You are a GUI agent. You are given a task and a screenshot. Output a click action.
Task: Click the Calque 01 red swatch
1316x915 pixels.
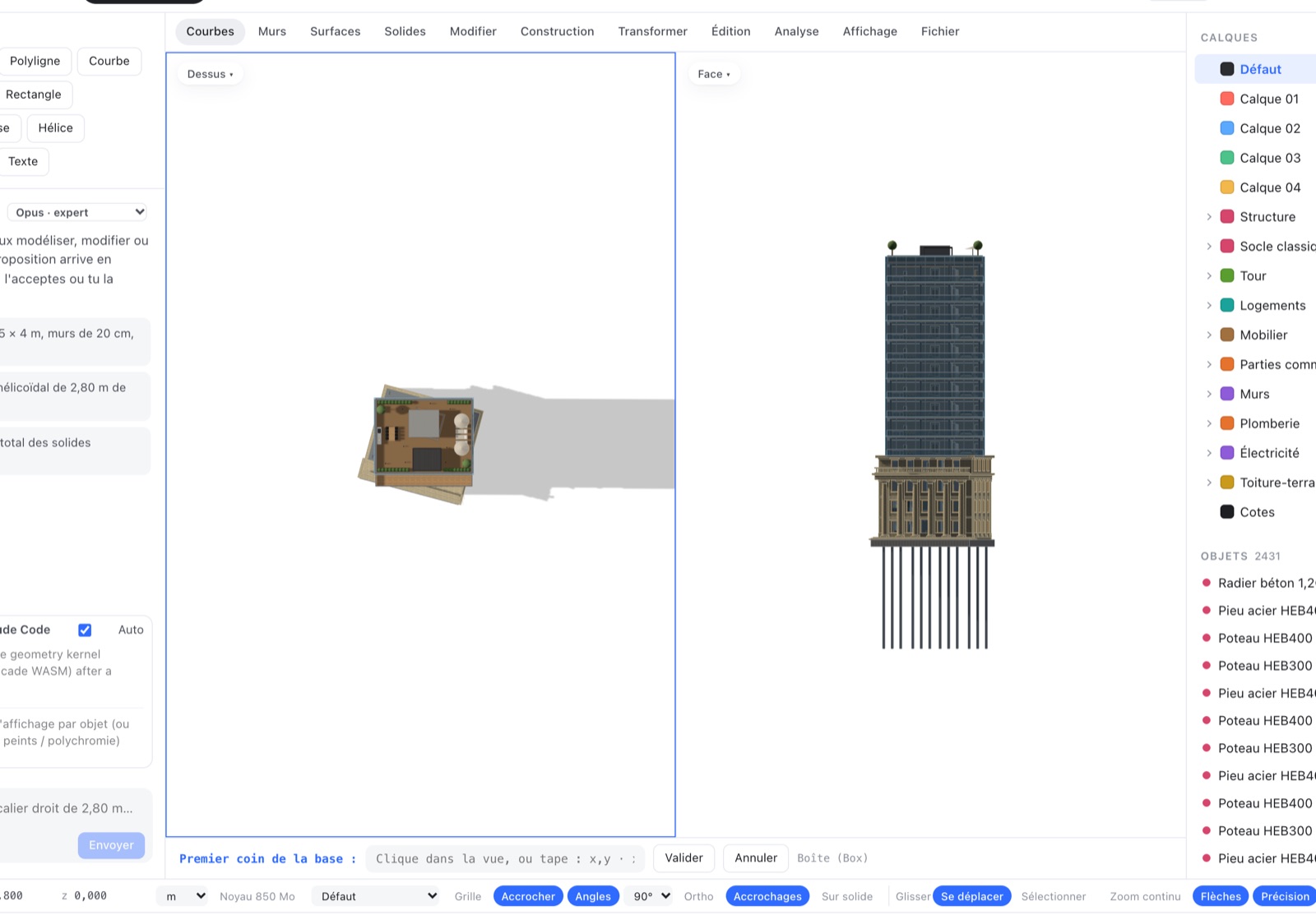[1226, 99]
